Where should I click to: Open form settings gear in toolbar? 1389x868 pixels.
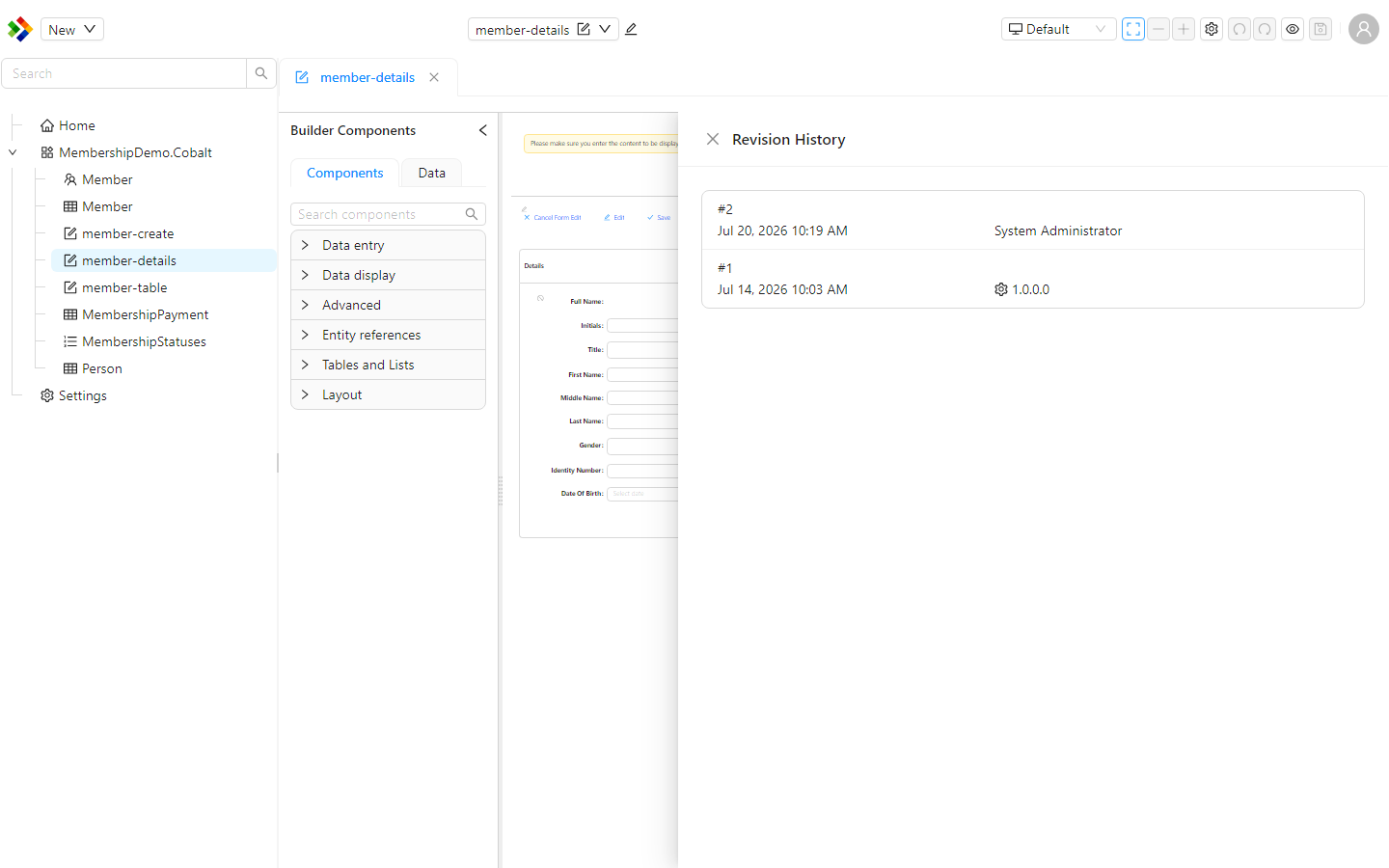[x=1212, y=29]
